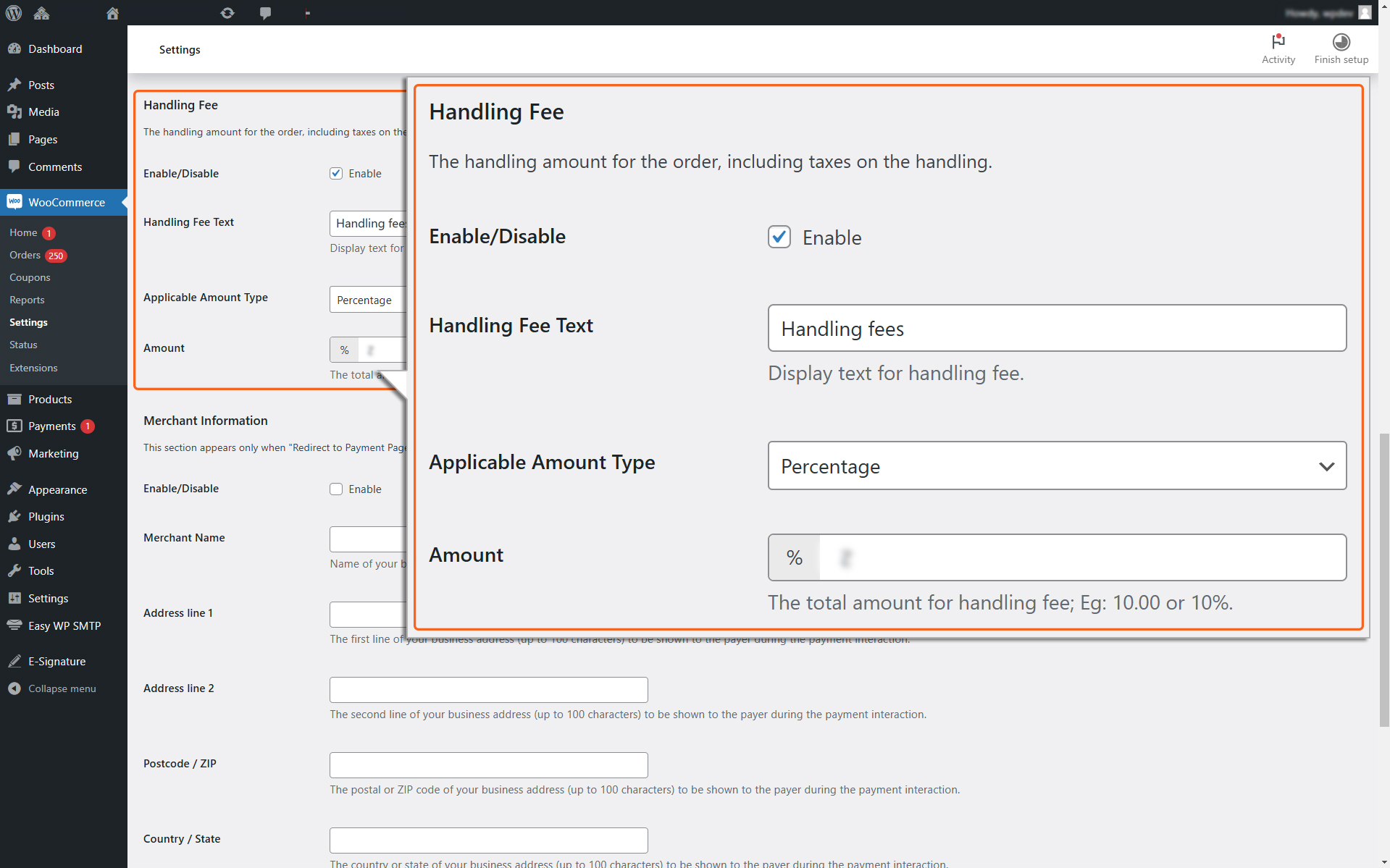Viewport: 1390px width, 868px height.
Task: Open the comments bubble icon in admin bar
Action: click(x=266, y=13)
